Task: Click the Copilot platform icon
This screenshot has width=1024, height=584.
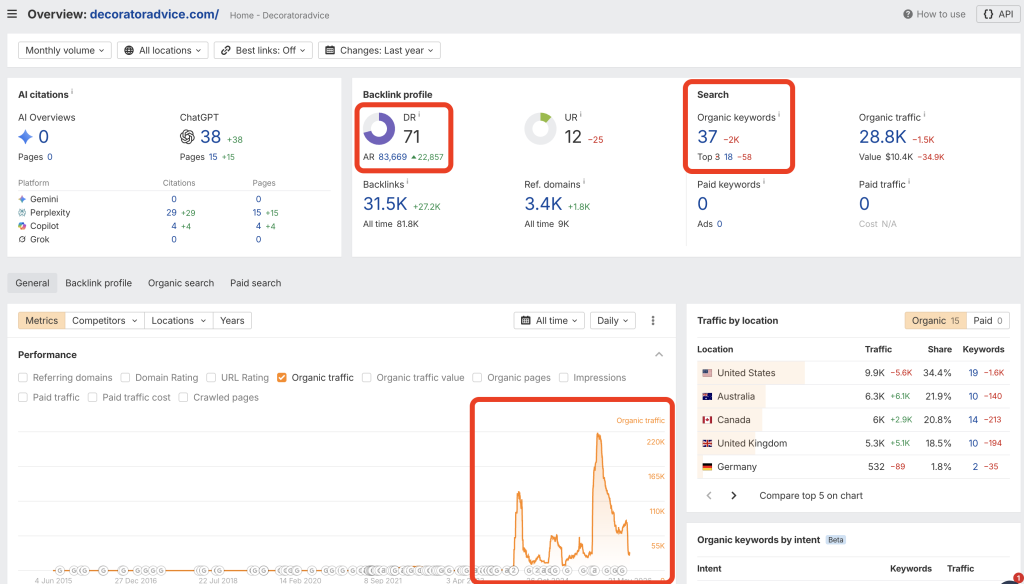Action: [x=22, y=225]
